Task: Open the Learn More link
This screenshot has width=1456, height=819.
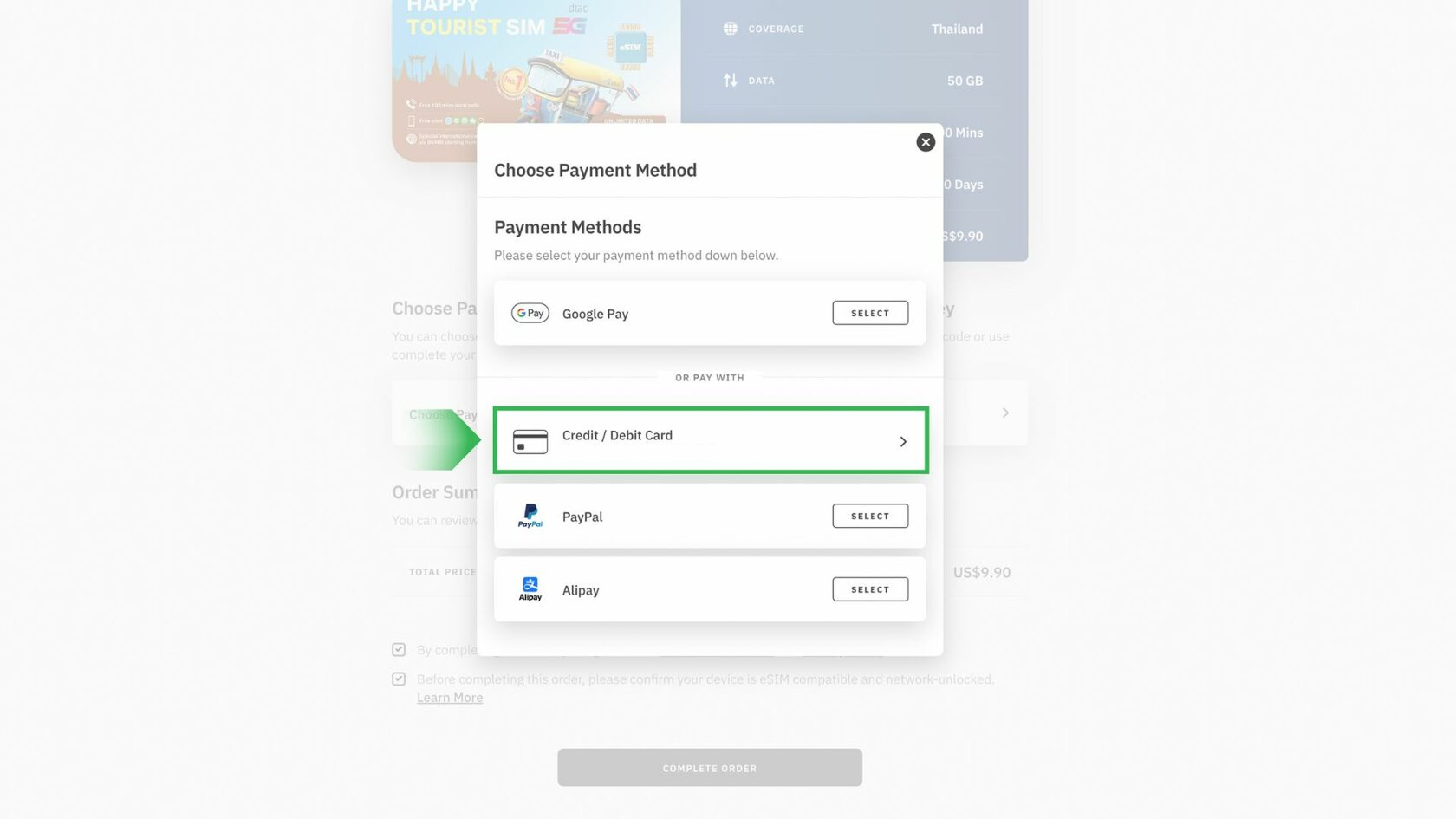Action: coord(450,698)
